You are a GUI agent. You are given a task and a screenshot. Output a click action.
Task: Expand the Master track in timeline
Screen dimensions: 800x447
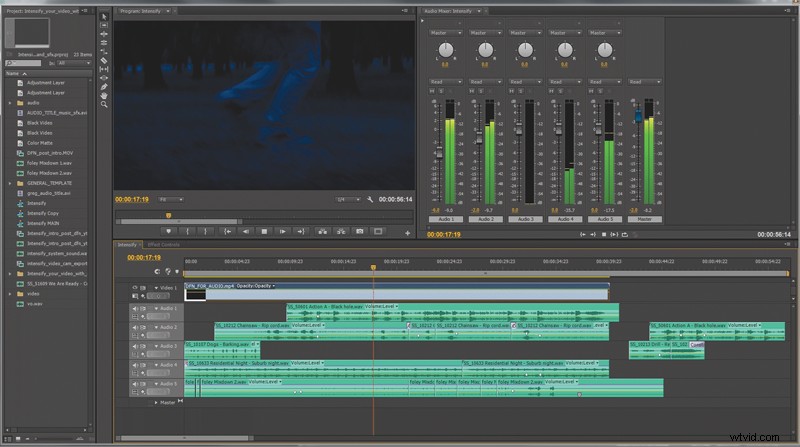point(156,403)
